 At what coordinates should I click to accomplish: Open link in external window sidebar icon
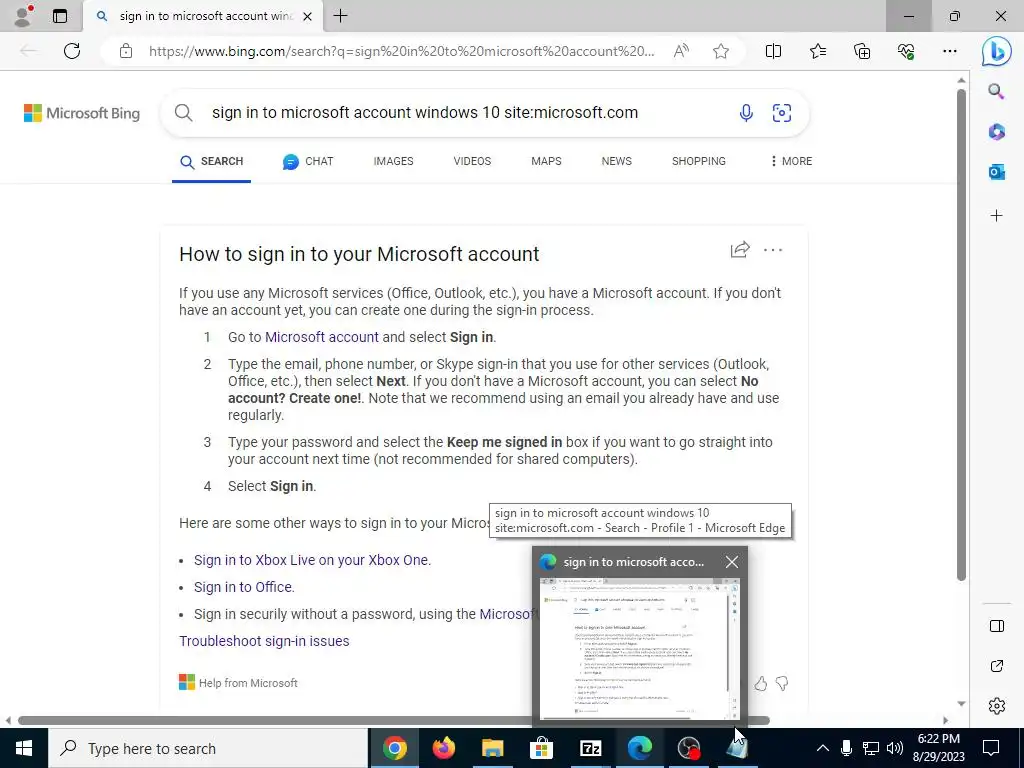997,666
